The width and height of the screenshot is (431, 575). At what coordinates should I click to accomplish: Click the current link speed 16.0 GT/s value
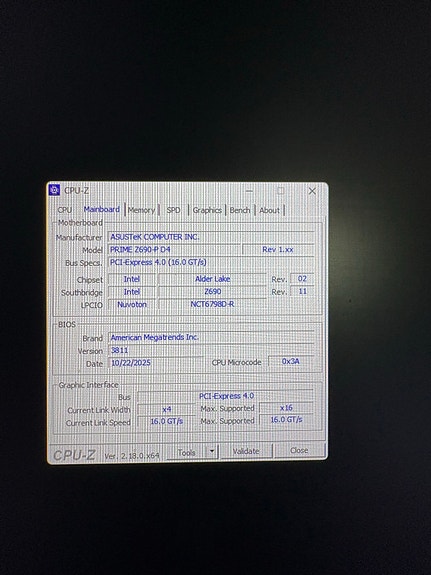pyautogui.click(x=167, y=421)
